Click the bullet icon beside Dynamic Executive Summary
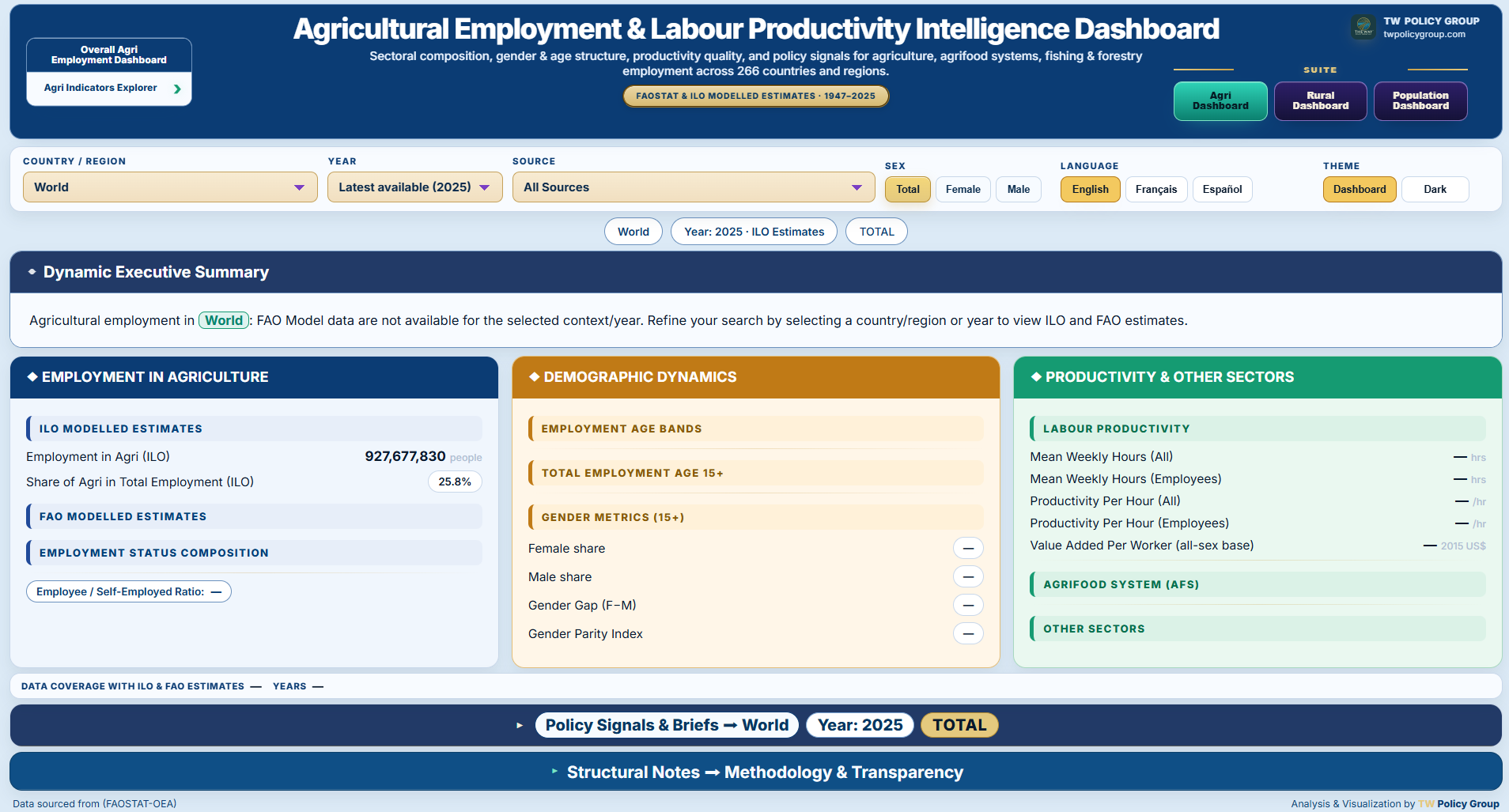This screenshot has width=1509, height=812. click(x=32, y=272)
